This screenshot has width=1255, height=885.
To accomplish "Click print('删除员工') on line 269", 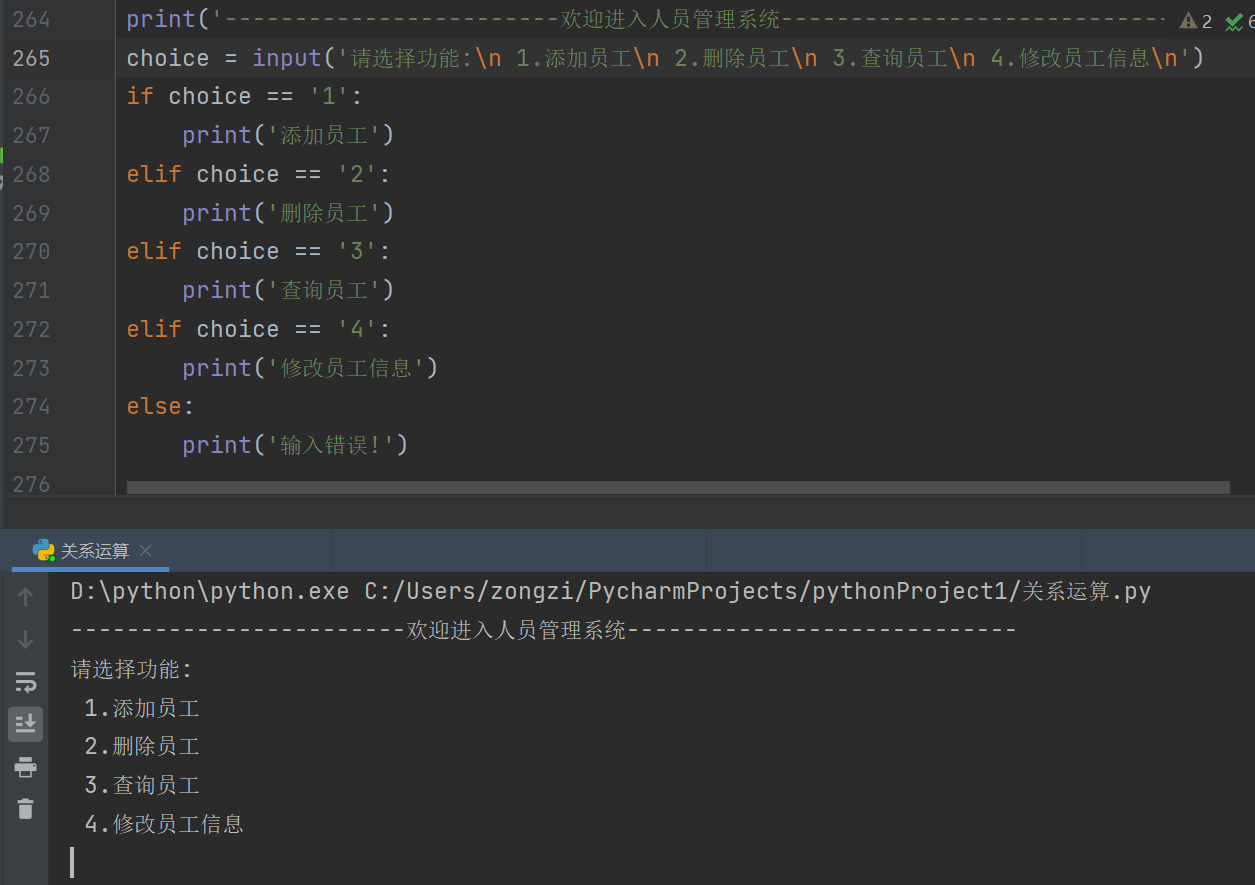I will (288, 213).
